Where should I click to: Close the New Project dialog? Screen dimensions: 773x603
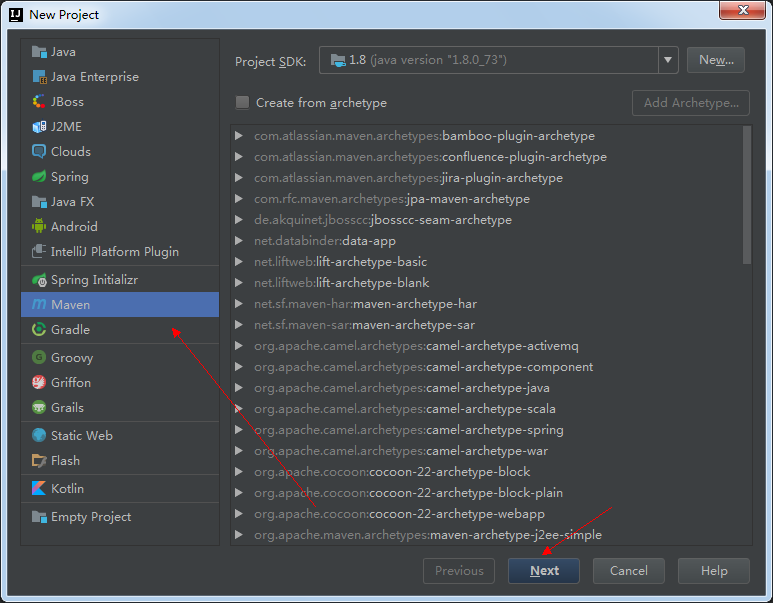tap(742, 10)
